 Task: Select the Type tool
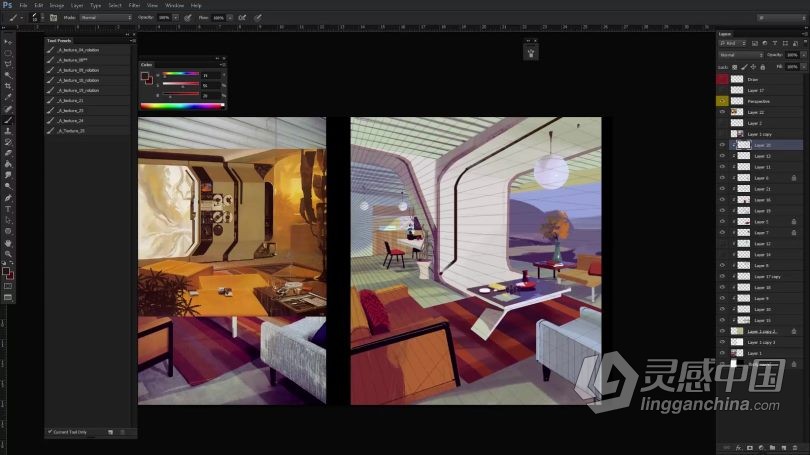[x=8, y=209]
